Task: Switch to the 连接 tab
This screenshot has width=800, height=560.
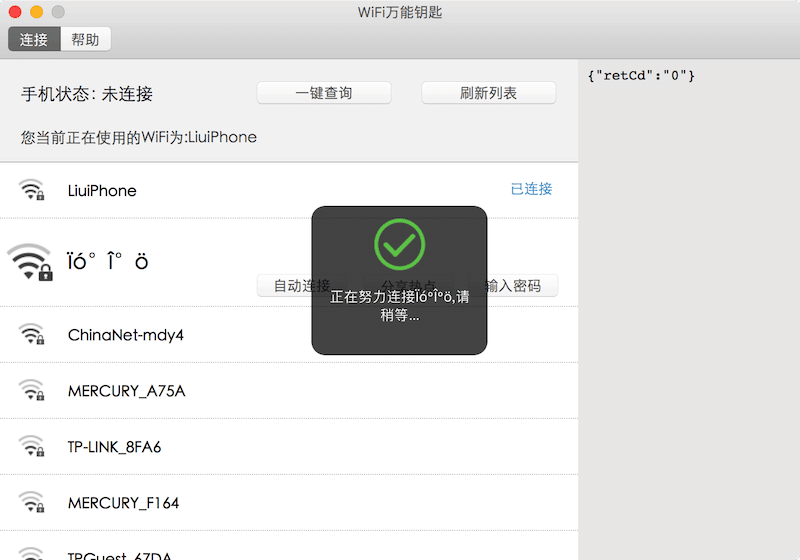Action: 34,39
